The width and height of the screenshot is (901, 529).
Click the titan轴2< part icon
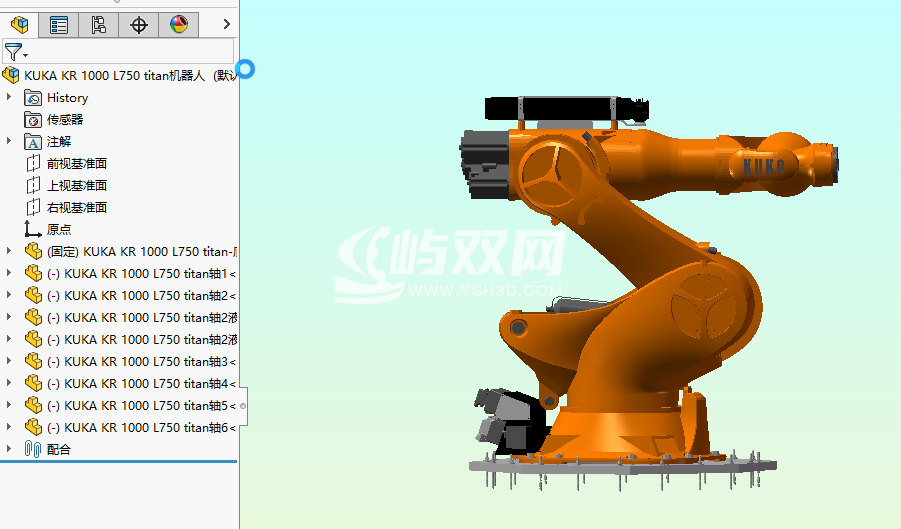(33, 295)
